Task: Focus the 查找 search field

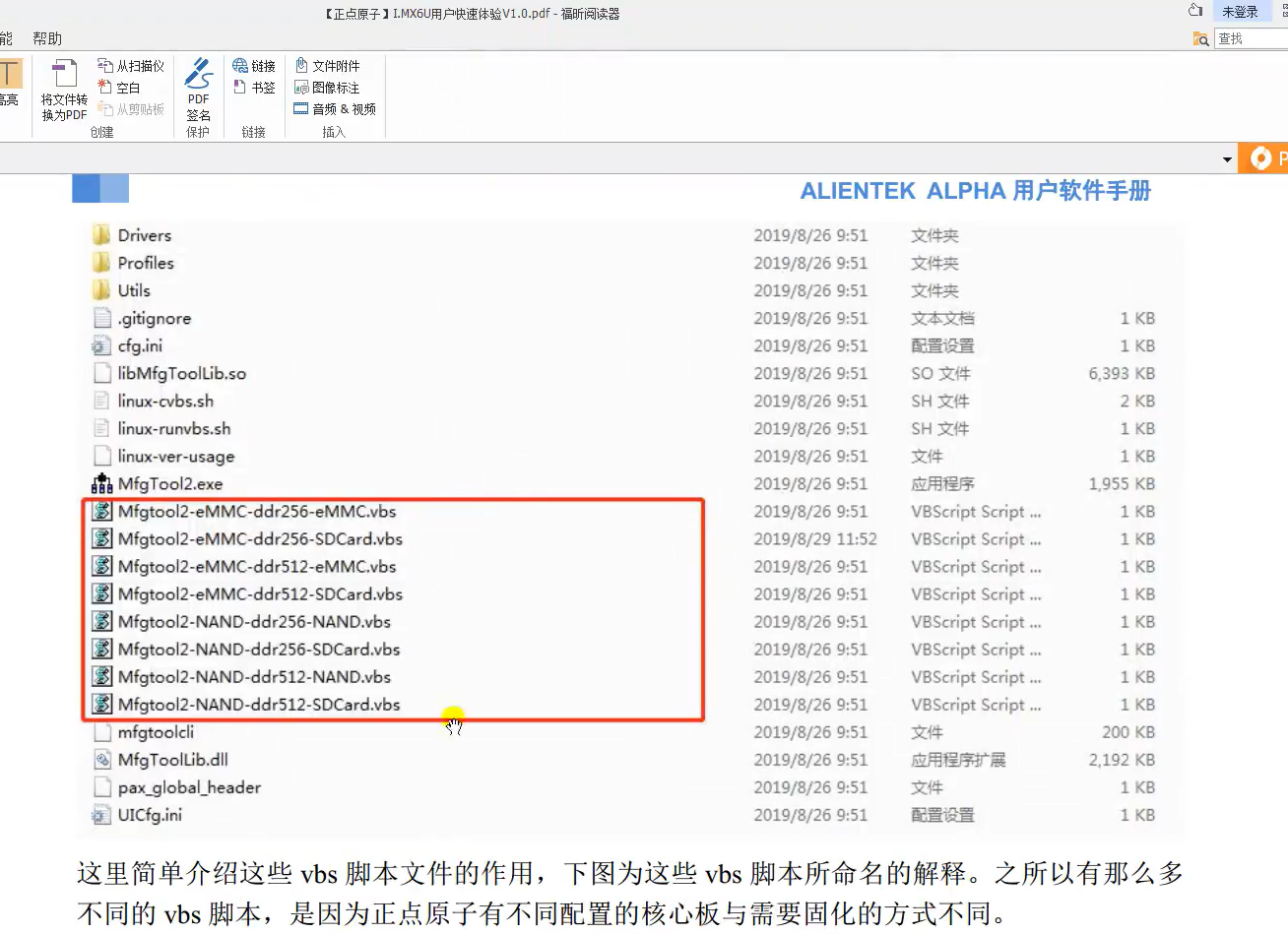Action: [x=1251, y=38]
